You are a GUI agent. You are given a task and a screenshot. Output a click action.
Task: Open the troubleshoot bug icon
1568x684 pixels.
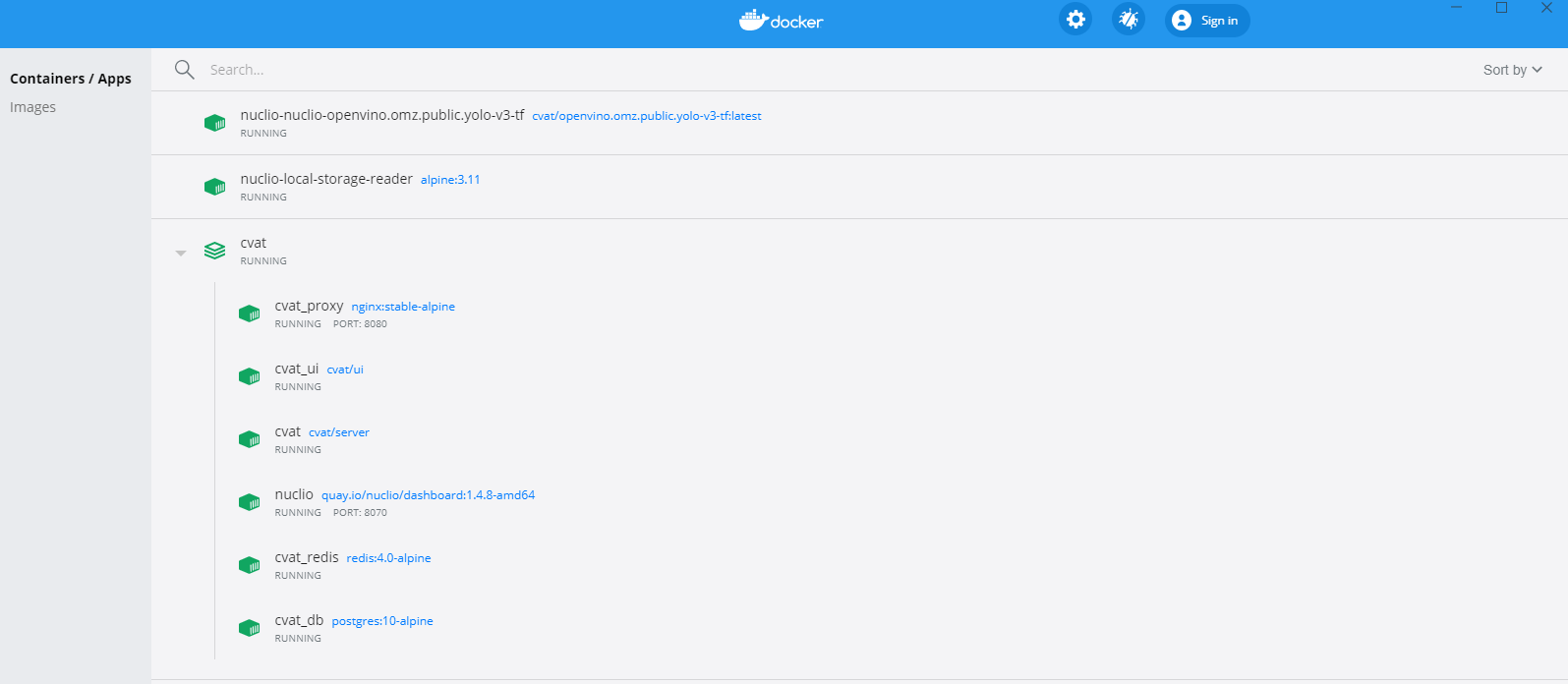click(x=1129, y=20)
